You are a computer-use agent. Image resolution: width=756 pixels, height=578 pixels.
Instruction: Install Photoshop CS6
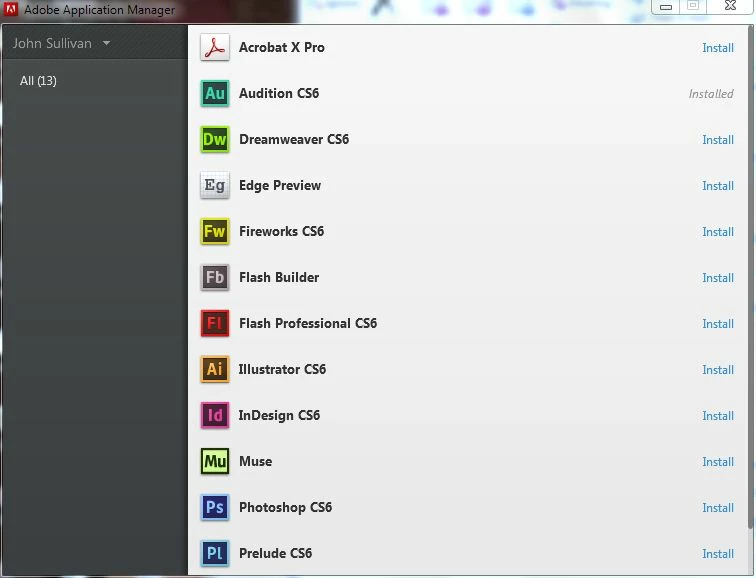pos(718,508)
